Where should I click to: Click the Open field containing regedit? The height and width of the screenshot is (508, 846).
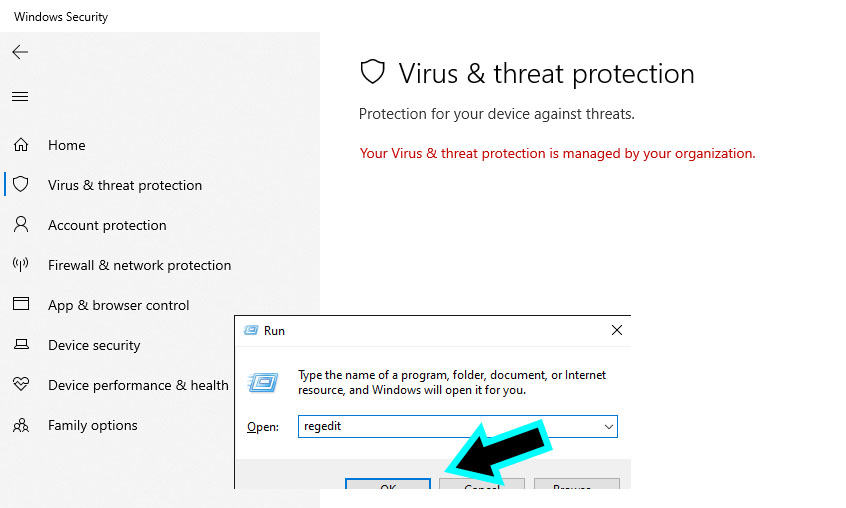pos(450,426)
